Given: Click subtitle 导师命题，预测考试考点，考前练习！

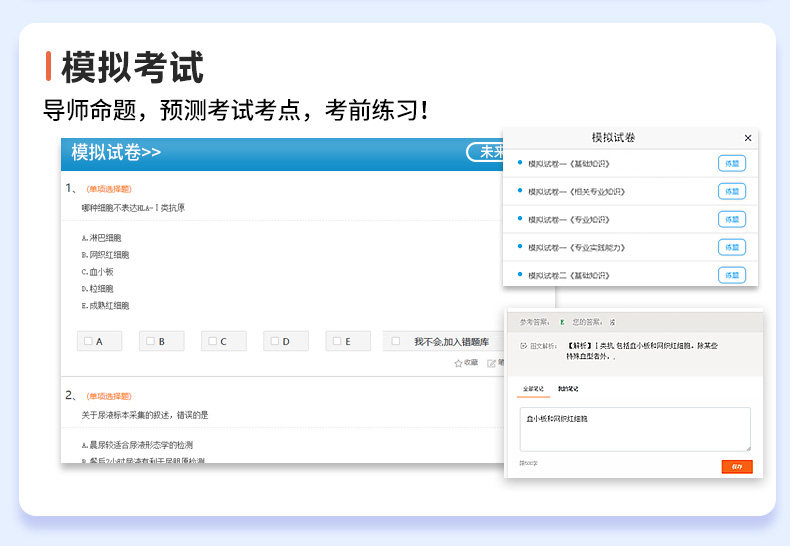Looking at the screenshot, I should (x=236, y=110).
